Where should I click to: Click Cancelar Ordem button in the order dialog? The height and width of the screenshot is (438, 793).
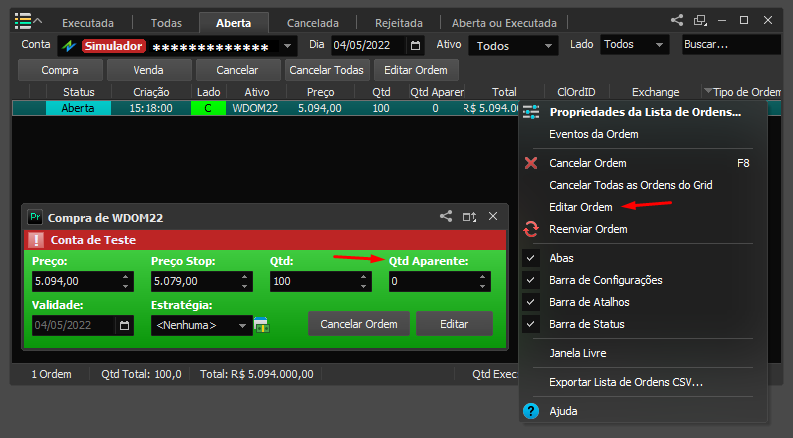coord(359,324)
